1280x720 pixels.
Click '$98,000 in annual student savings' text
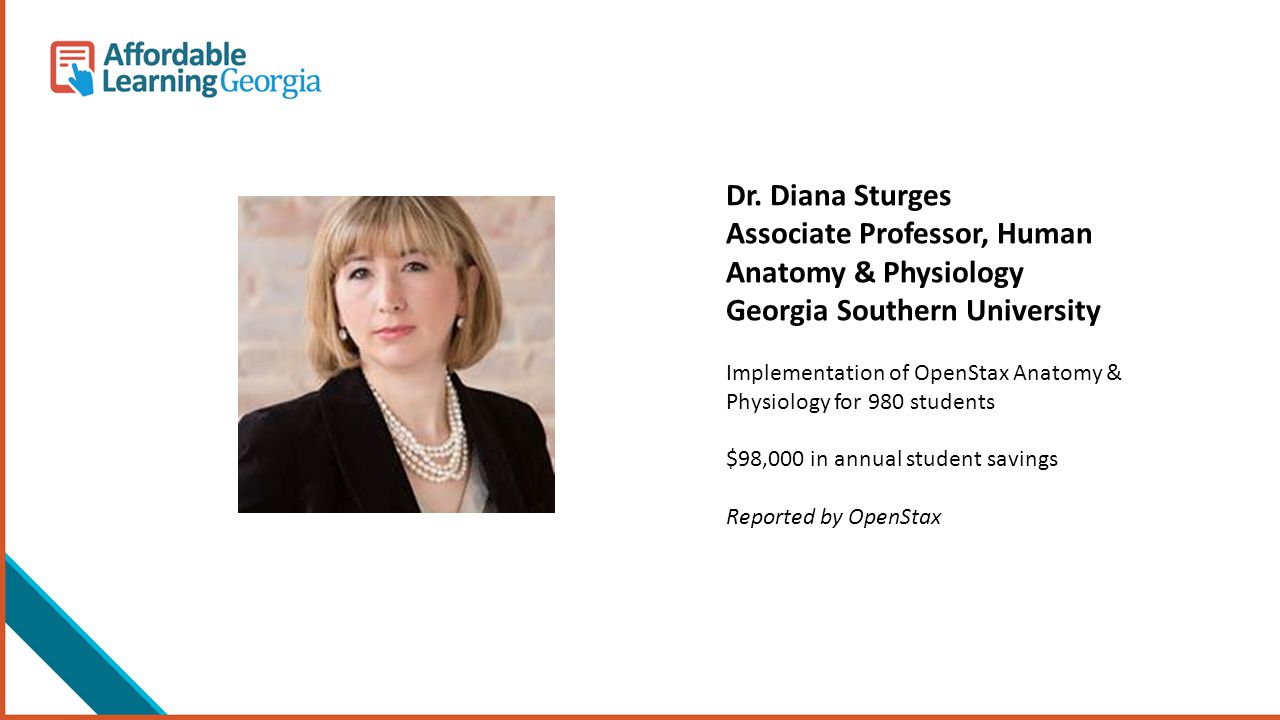tap(892, 459)
